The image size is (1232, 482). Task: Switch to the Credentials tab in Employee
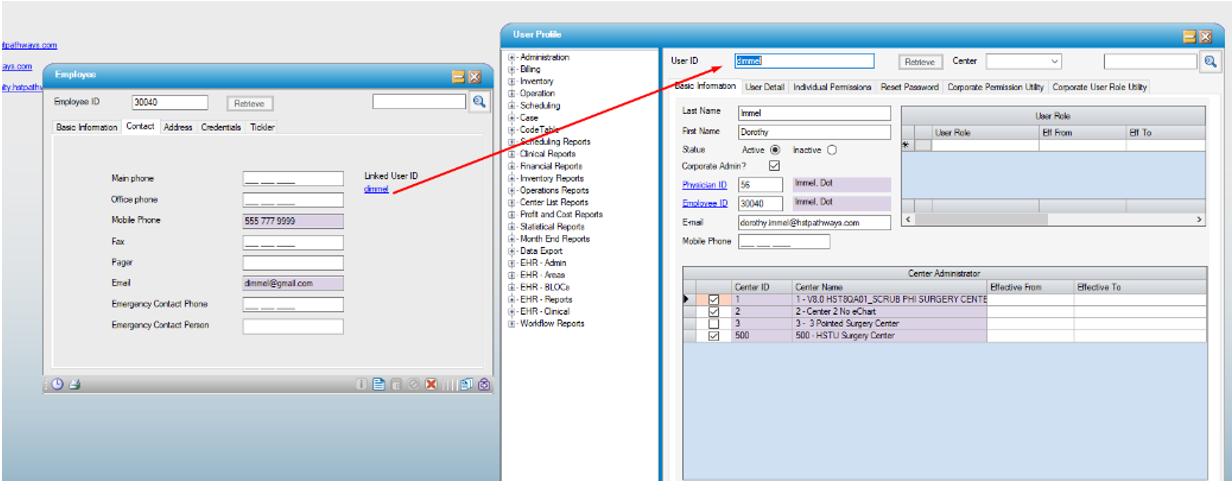[x=221, y=127]
